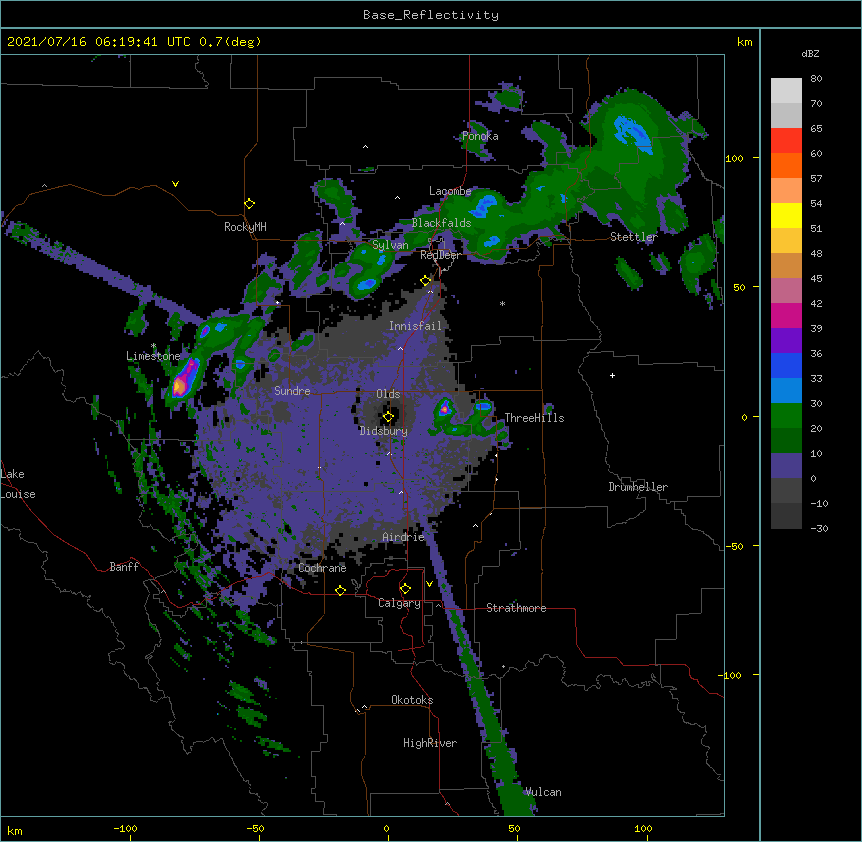Select the Vulcan label
Screen dimensions: 862x842
(543, 792)
